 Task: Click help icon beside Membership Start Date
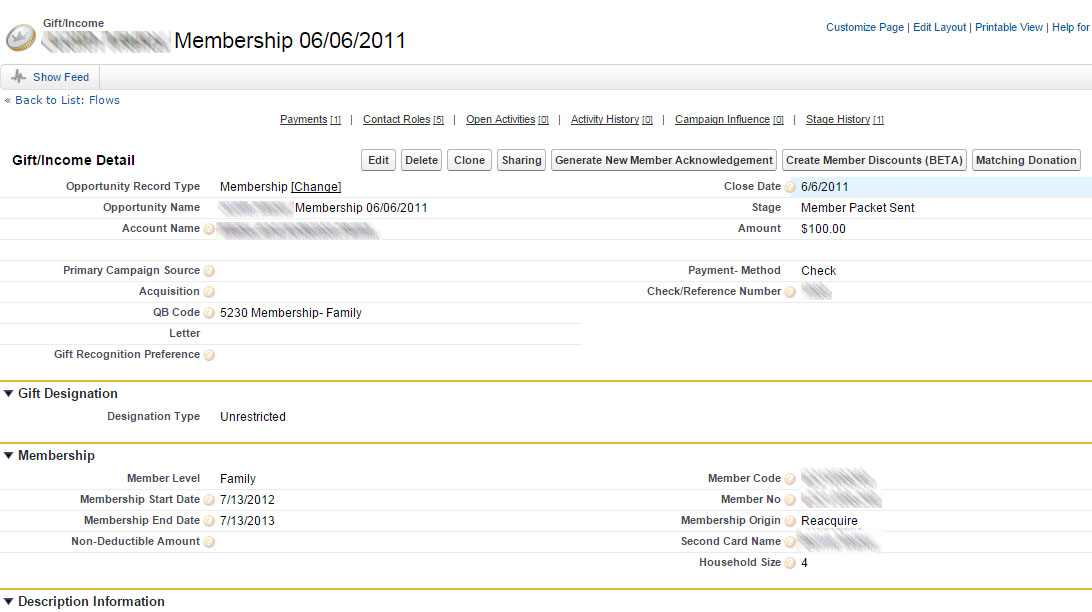(209, 500)
